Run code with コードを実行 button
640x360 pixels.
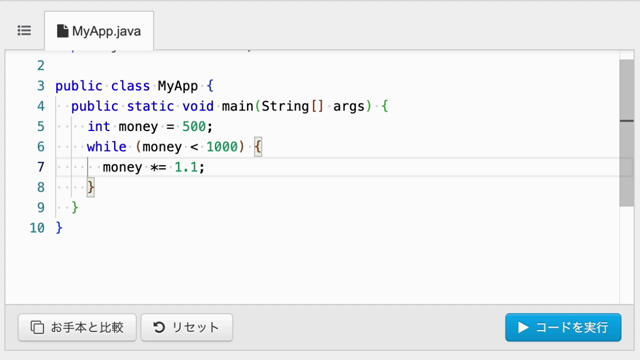563,327
